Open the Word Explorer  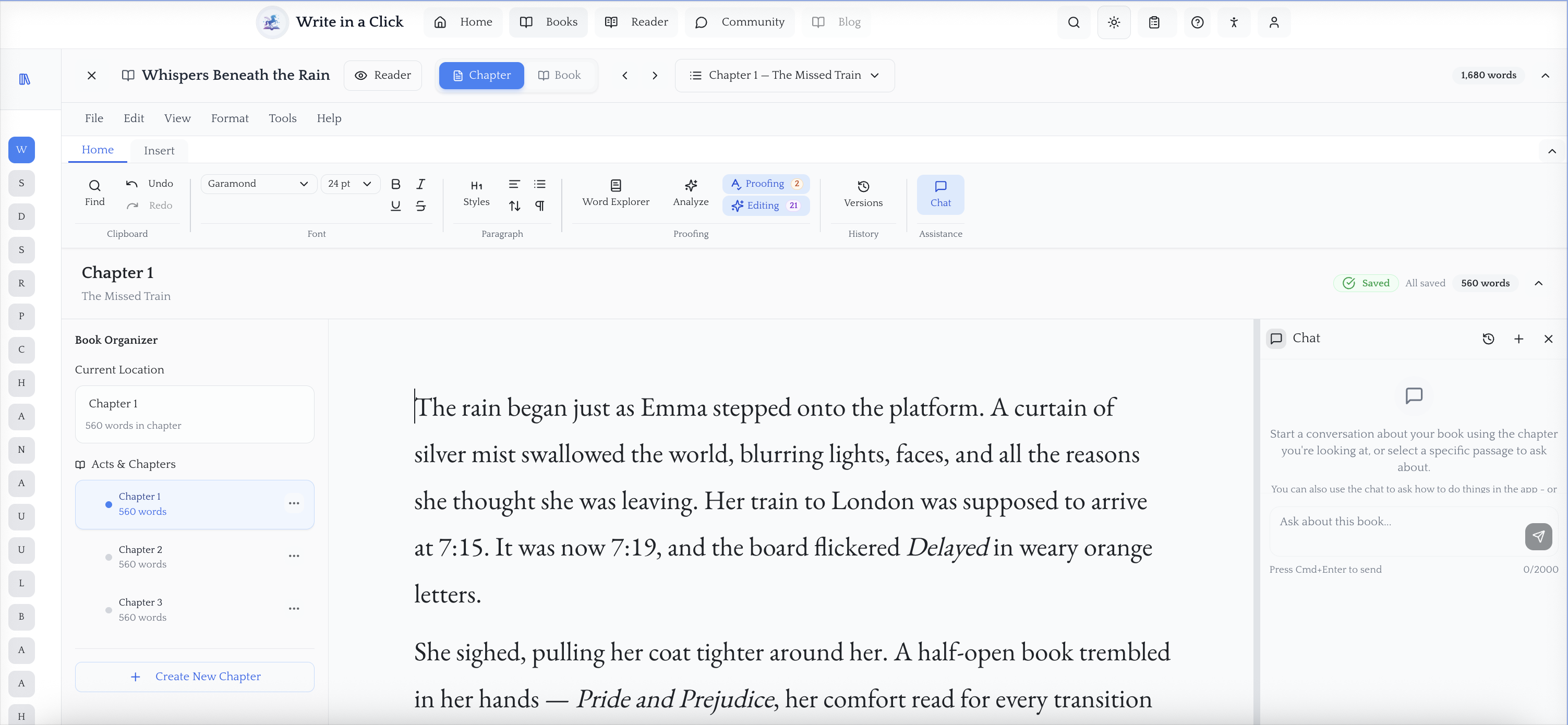pyautogui.click(x=616, y=193)
